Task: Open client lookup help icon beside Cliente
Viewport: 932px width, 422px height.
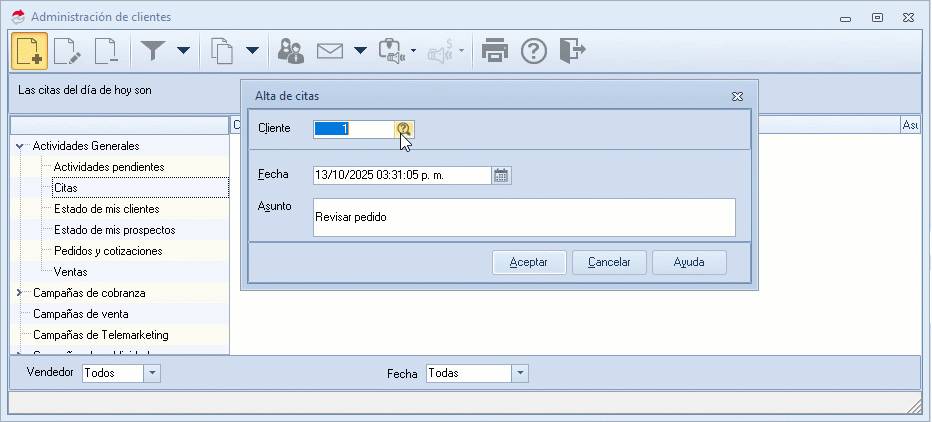Action: 403,129
